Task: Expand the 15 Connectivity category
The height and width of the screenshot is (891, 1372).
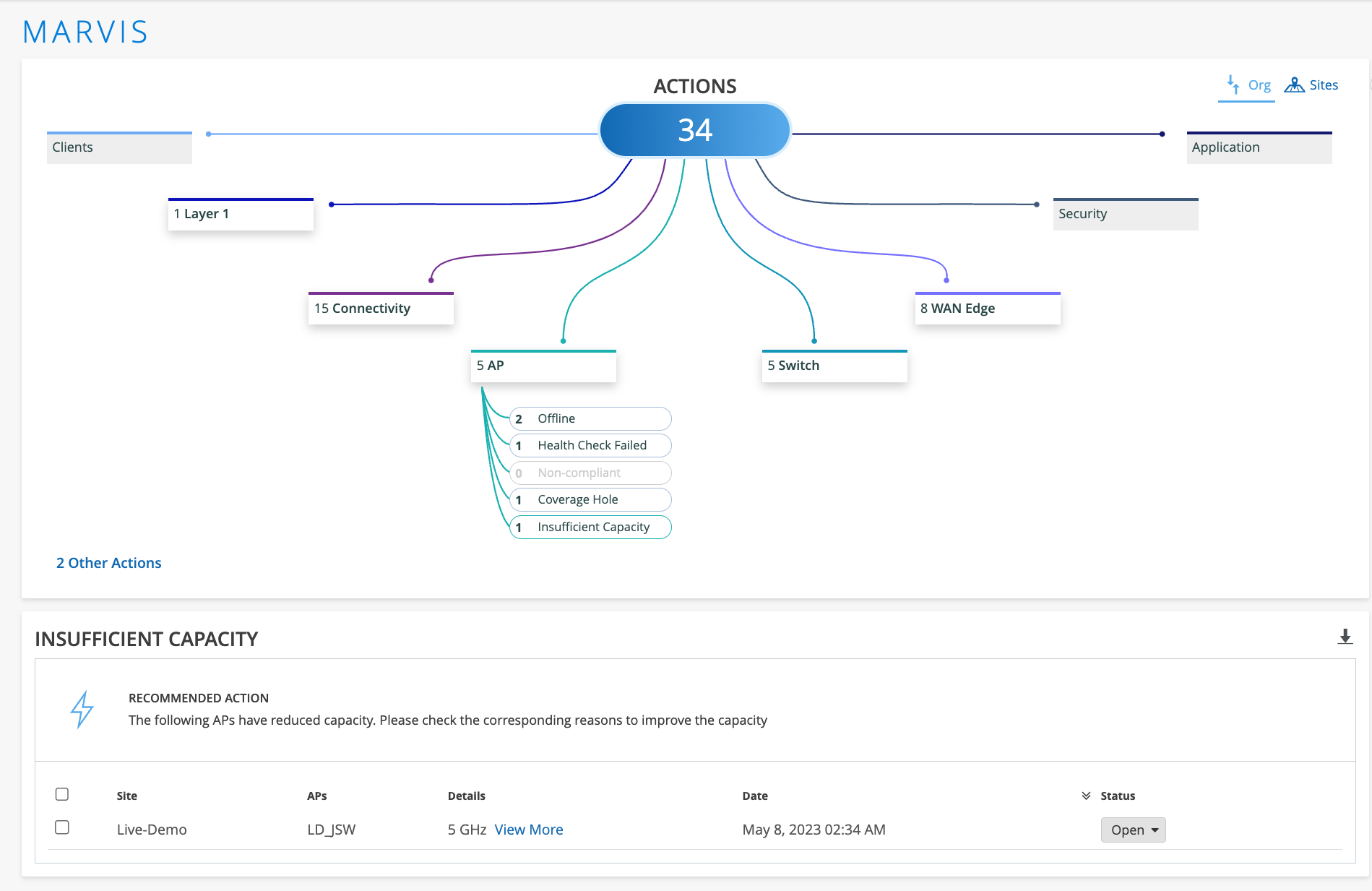Action: (x=381, y=309)
